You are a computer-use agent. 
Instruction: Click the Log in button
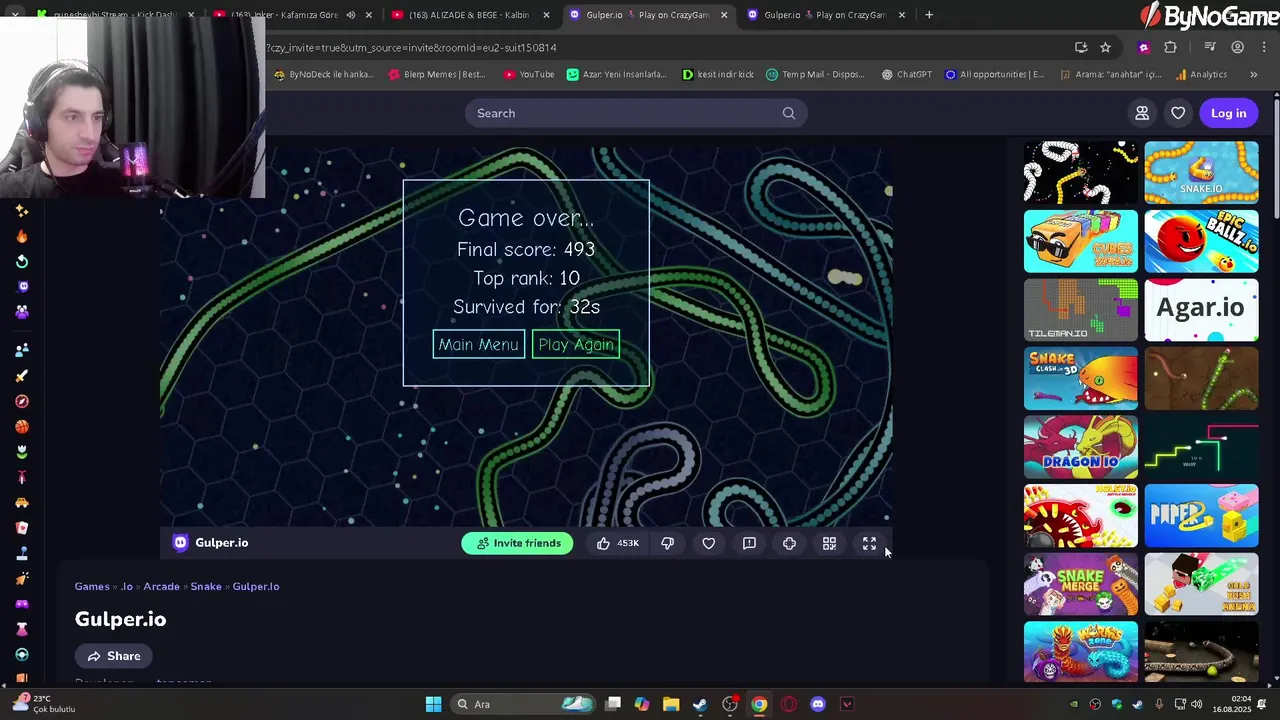1228,113
